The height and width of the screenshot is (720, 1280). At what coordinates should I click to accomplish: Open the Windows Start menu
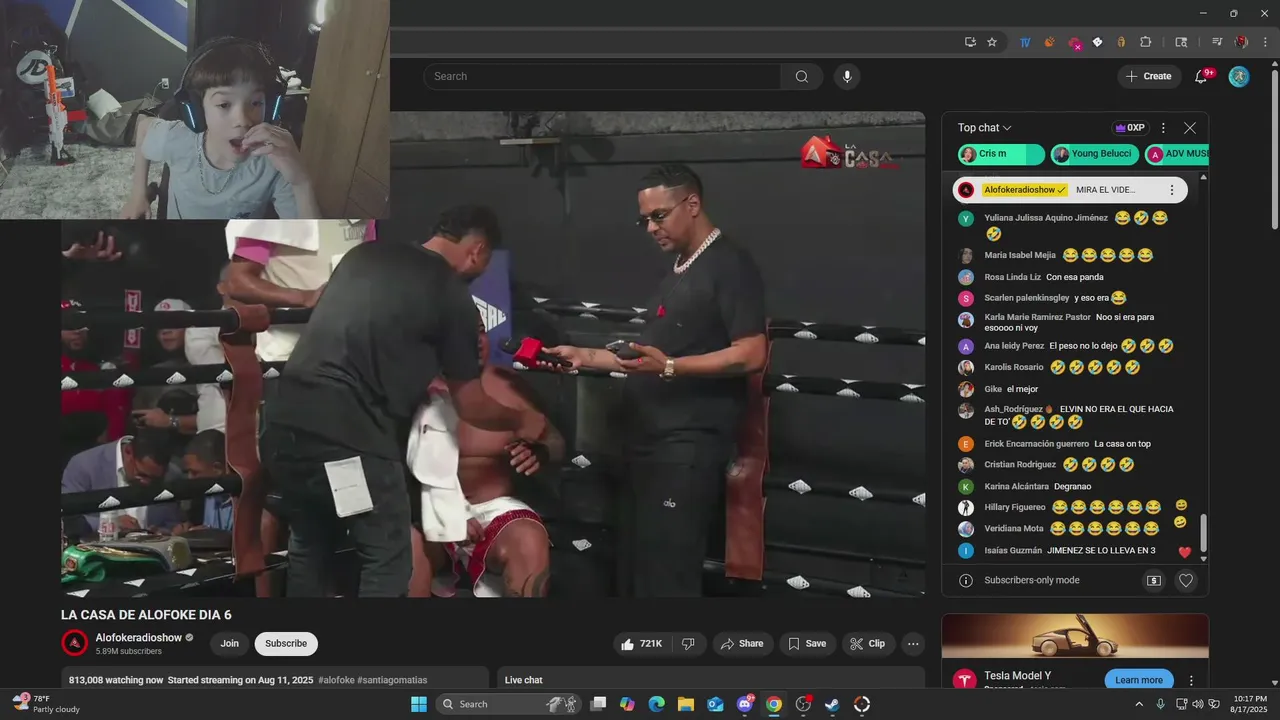tap(419, 704)
